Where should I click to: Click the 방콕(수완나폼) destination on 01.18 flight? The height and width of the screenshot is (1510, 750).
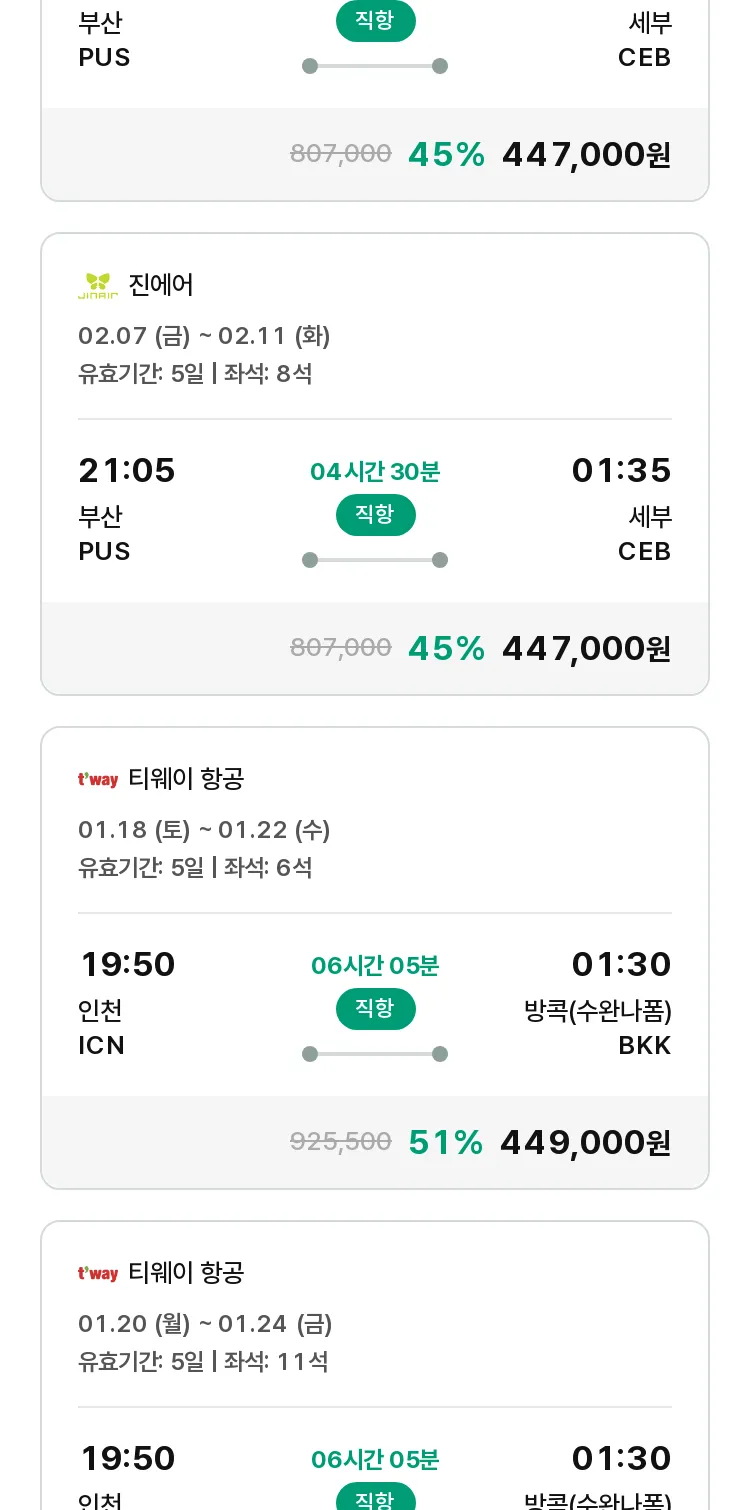coord(598,1011)
